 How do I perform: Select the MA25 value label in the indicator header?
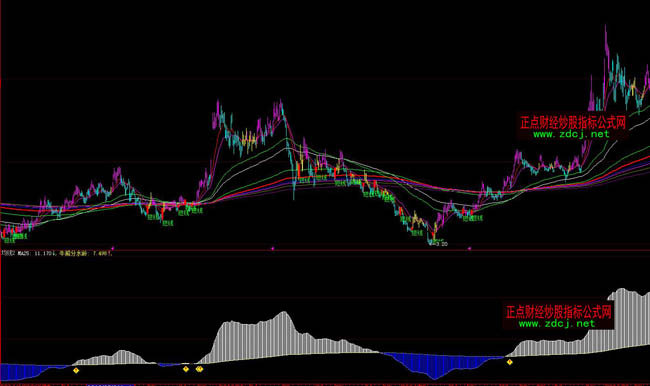36,253
